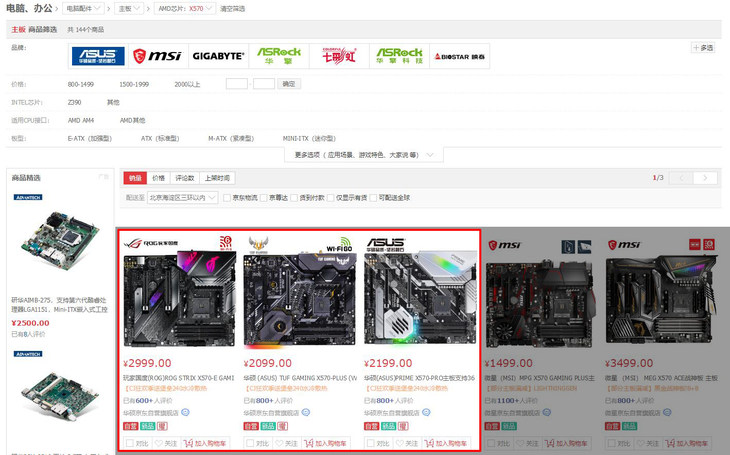Open Advantech ¥2500.00 sidebar product image
The height and width of the screenshot is (455, 730).
60,241
